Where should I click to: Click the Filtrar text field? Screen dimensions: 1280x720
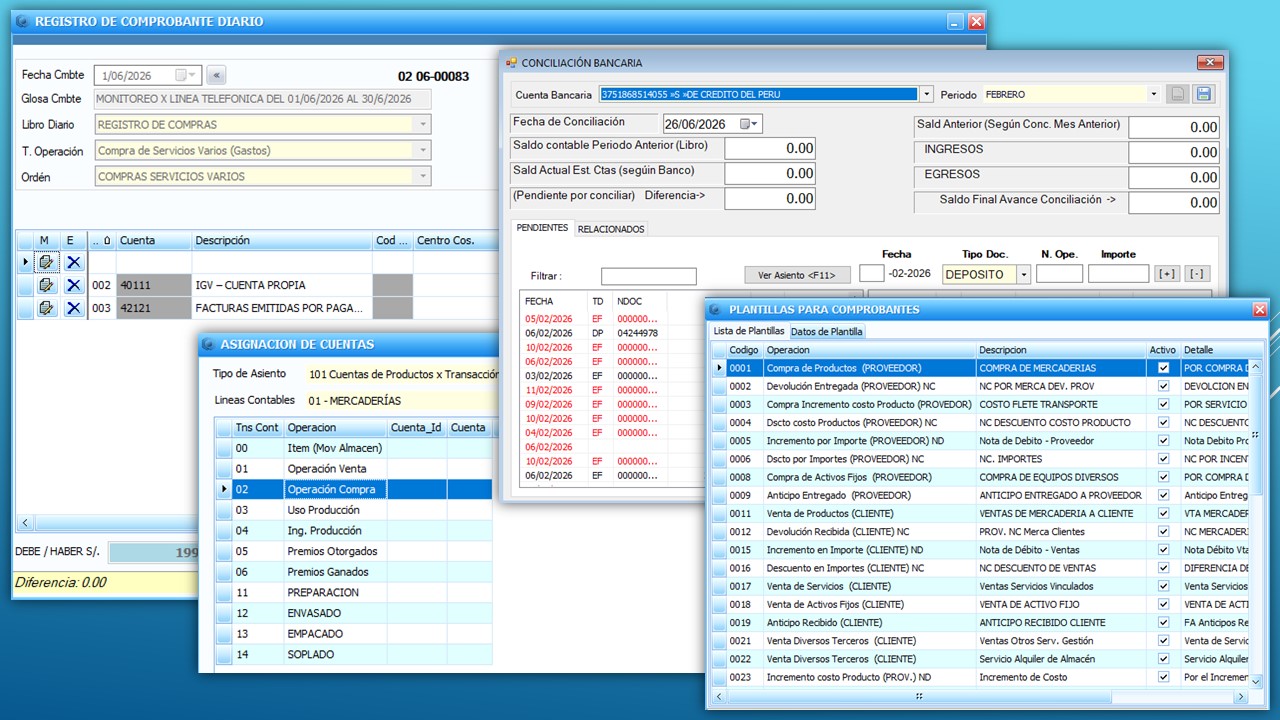649,276
